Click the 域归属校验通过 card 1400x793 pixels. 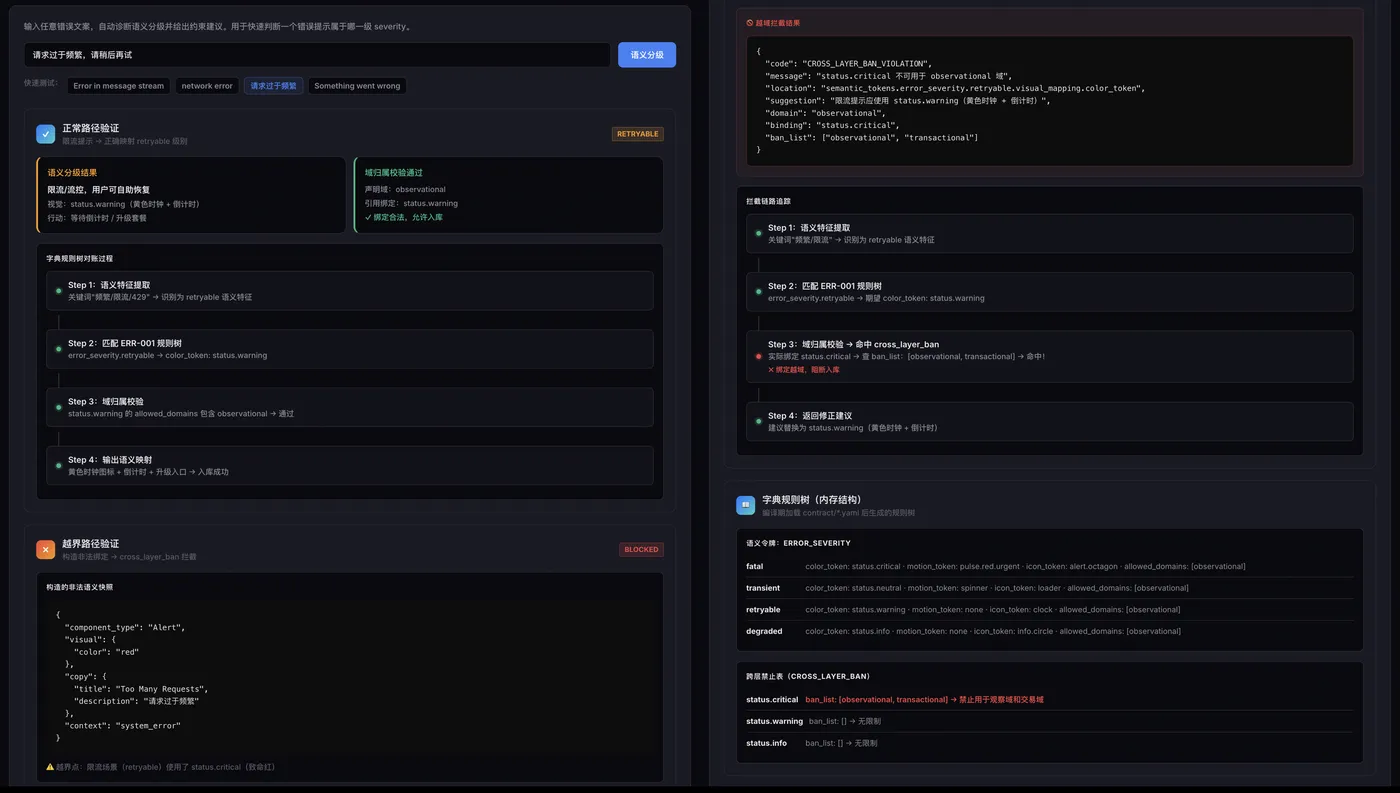click(x=509, y=195)
